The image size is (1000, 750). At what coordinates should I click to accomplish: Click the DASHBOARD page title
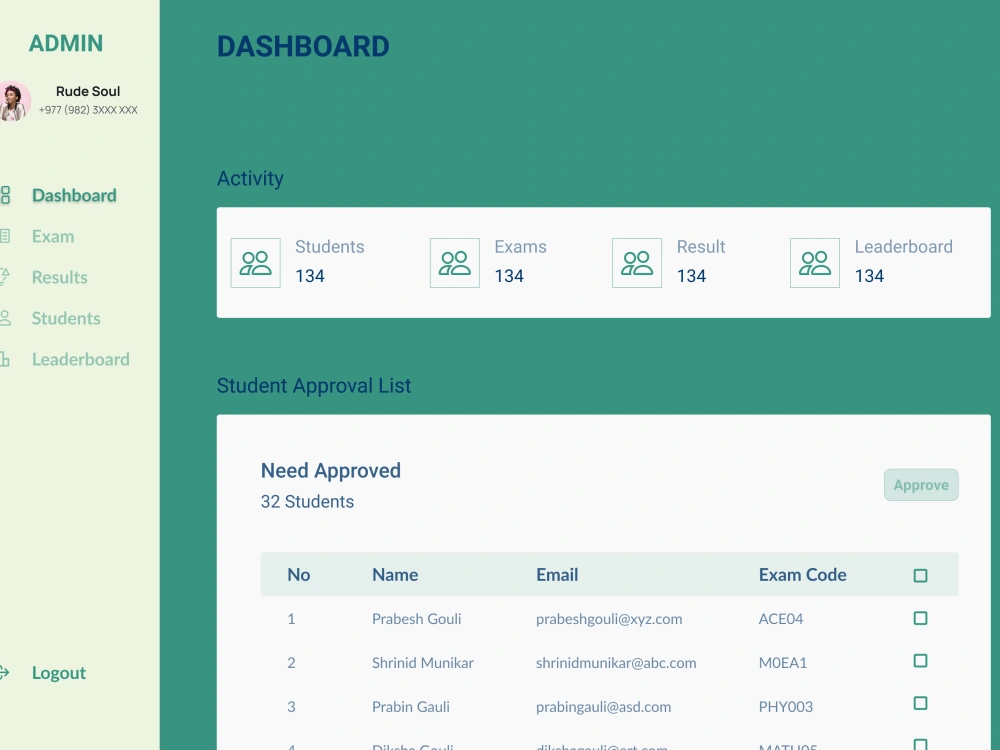303,47
